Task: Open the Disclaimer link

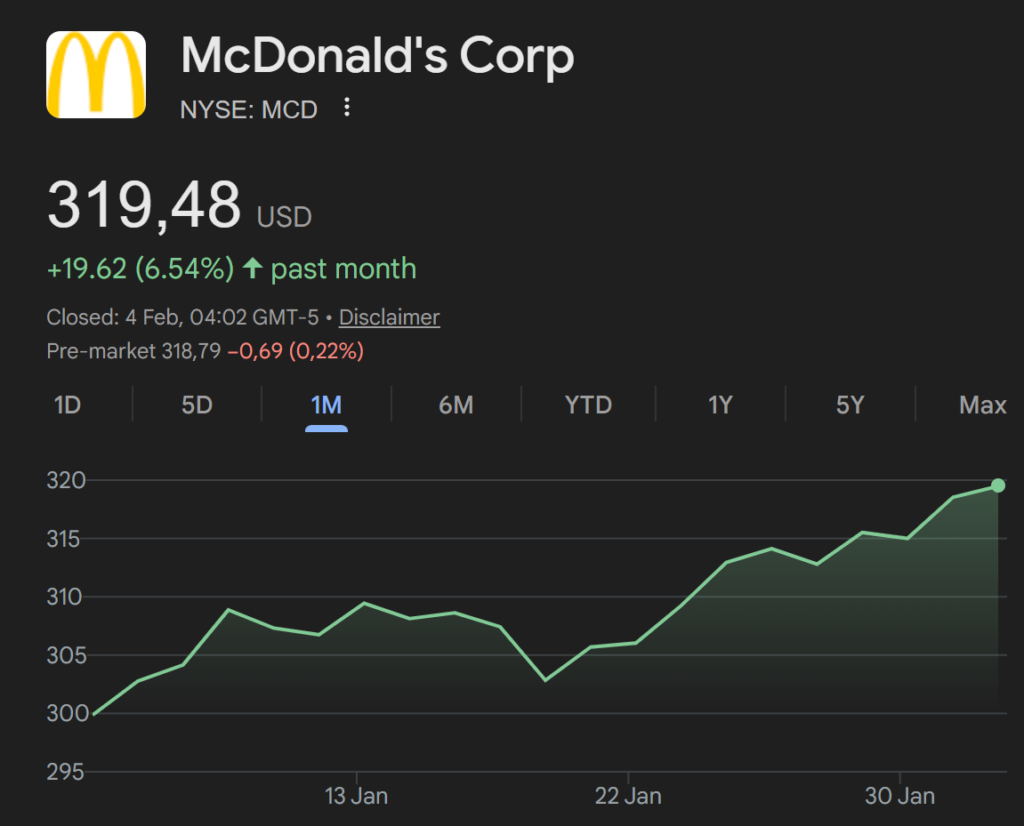Action: (389, 317)
